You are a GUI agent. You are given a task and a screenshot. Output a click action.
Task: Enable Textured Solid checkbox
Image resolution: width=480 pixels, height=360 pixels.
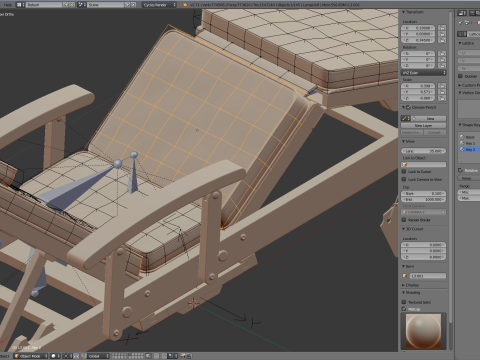(404, 302)
